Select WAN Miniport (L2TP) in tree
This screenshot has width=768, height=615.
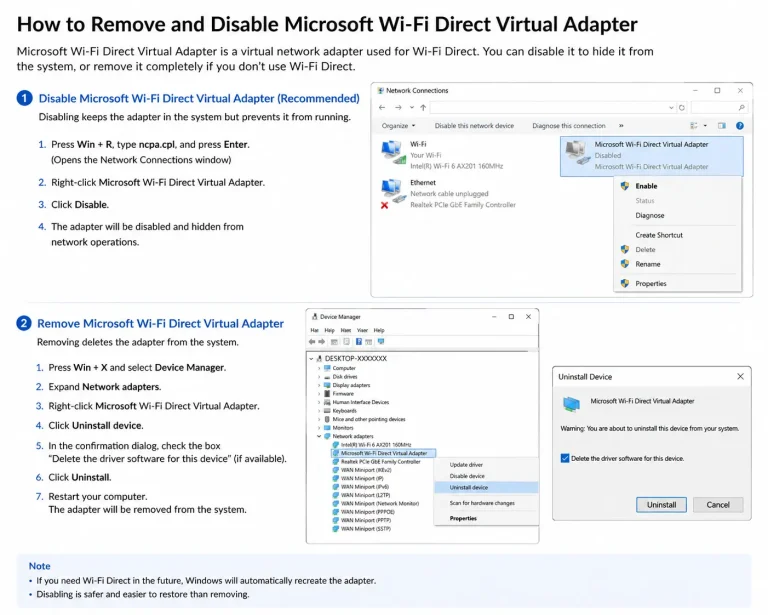point(365,495)
